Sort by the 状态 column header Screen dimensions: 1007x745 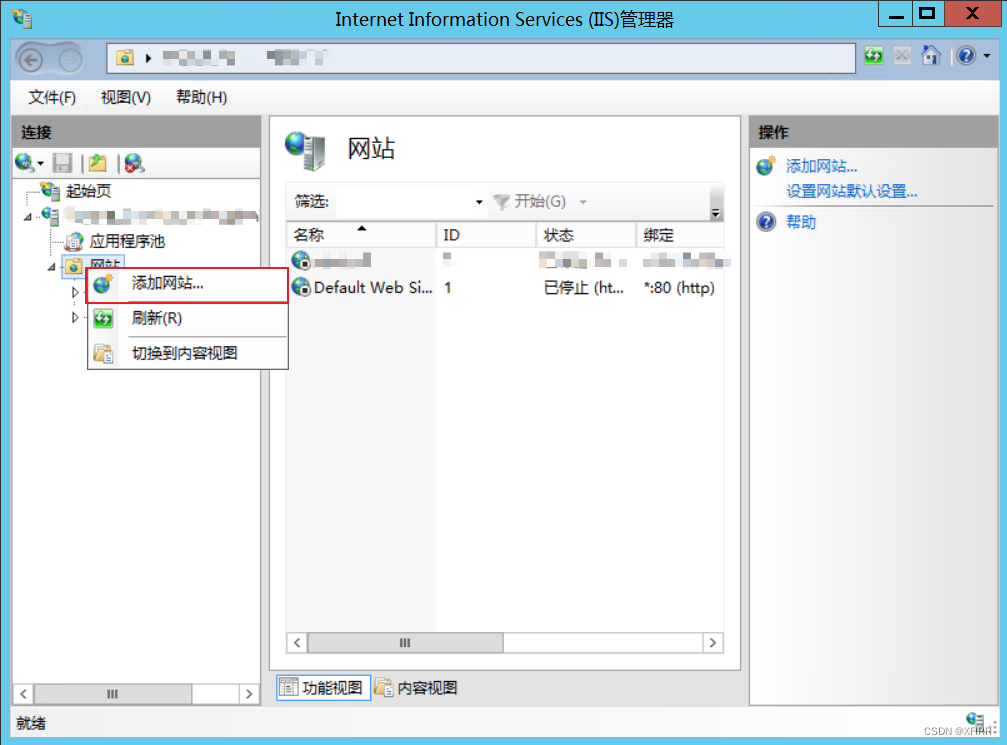[586, 235]
